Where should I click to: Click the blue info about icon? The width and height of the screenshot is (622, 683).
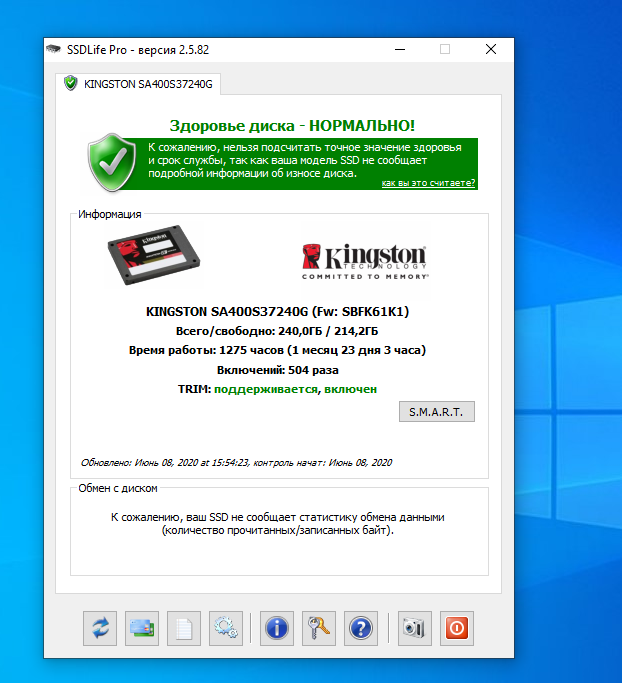click(277, 628)
